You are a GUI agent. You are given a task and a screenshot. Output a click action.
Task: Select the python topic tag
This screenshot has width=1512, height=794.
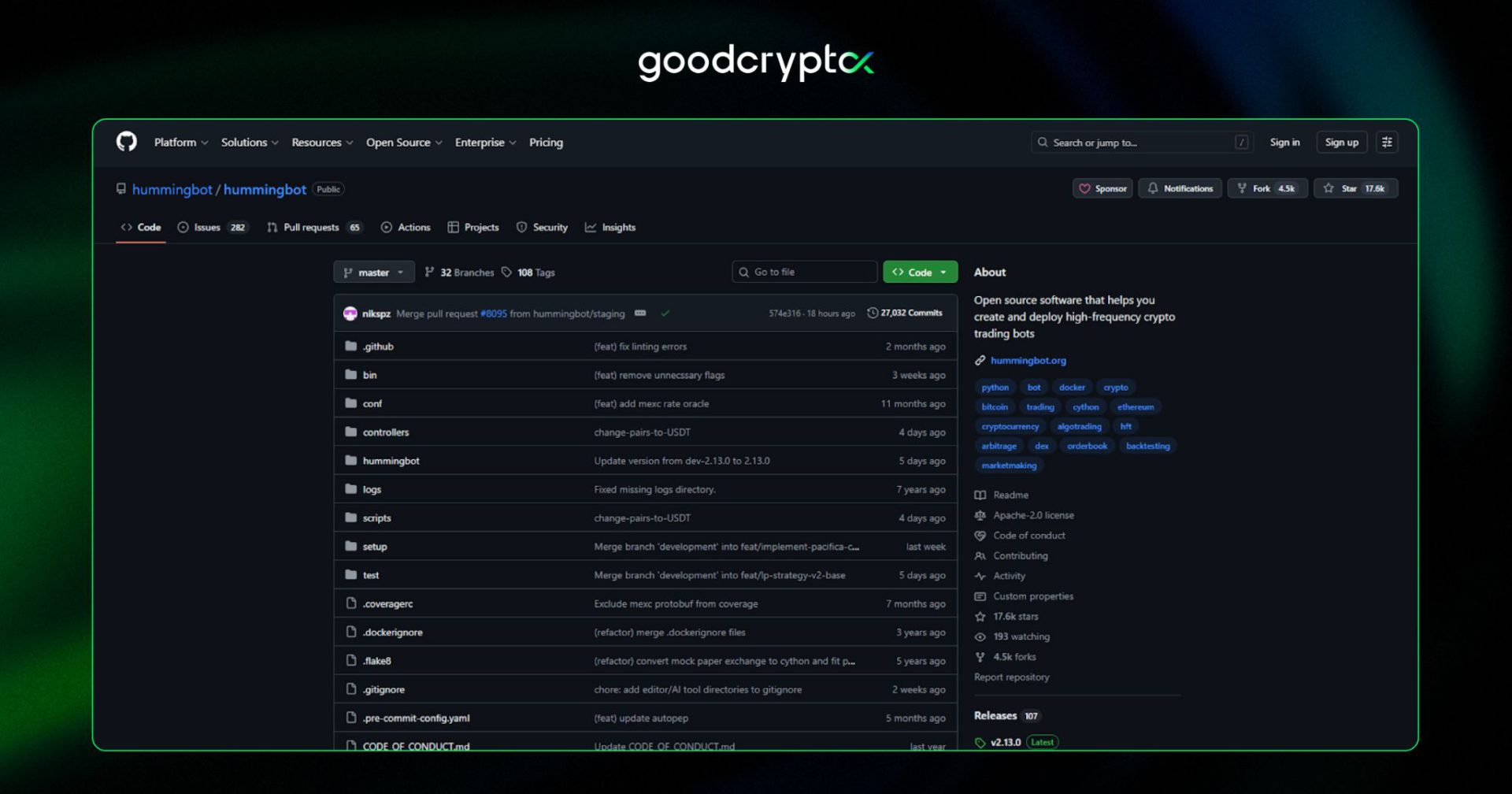click(995, 388)
